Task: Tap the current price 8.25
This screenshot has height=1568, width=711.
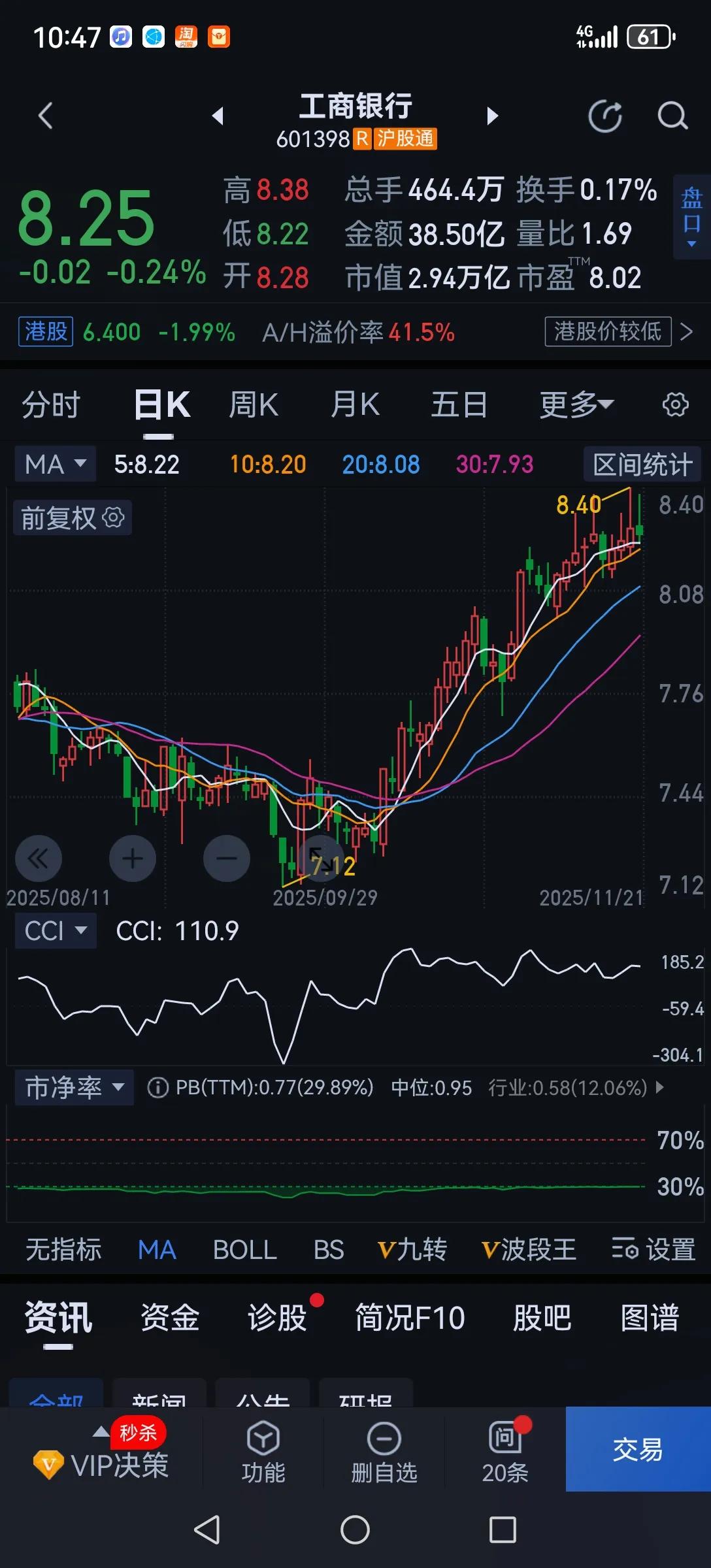Action: (x=86, y=218)
